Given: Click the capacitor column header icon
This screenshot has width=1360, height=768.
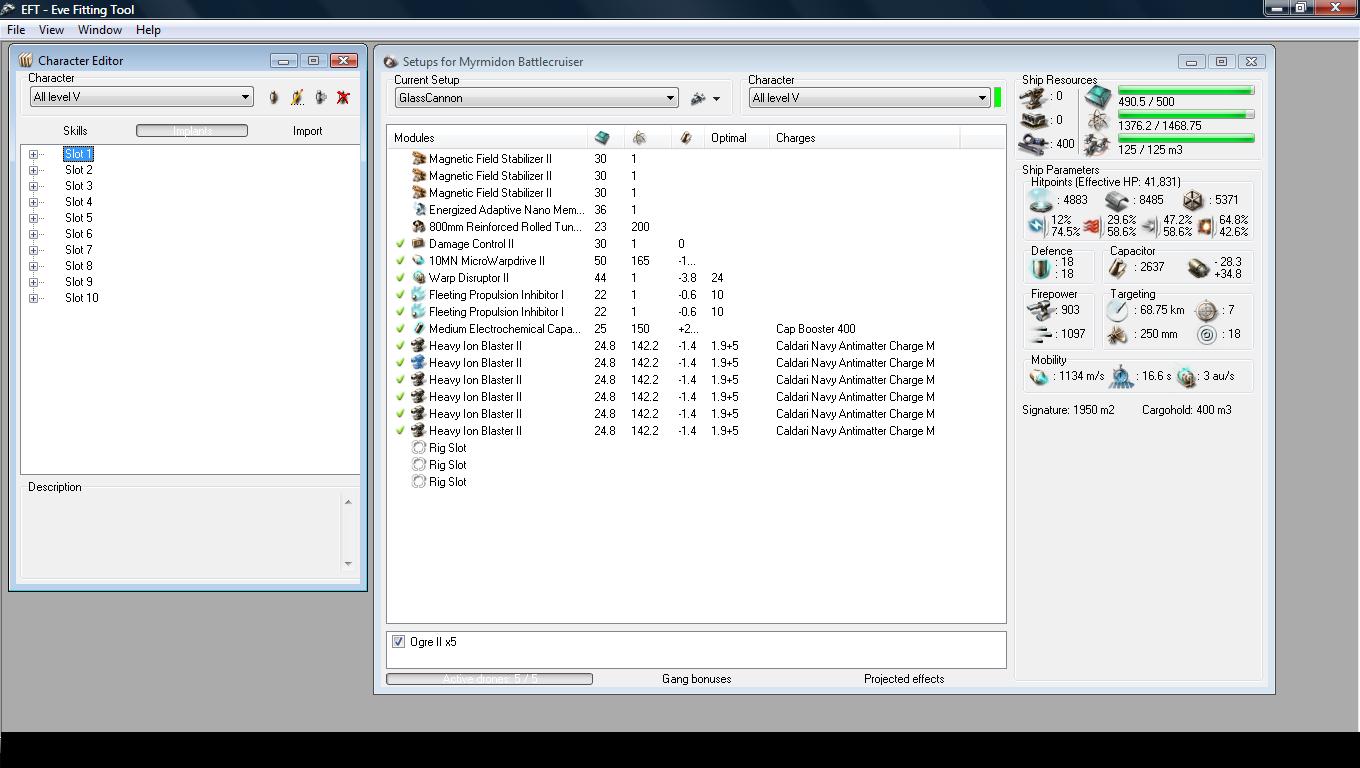Looking at the screenshot, I should [686, 138].
